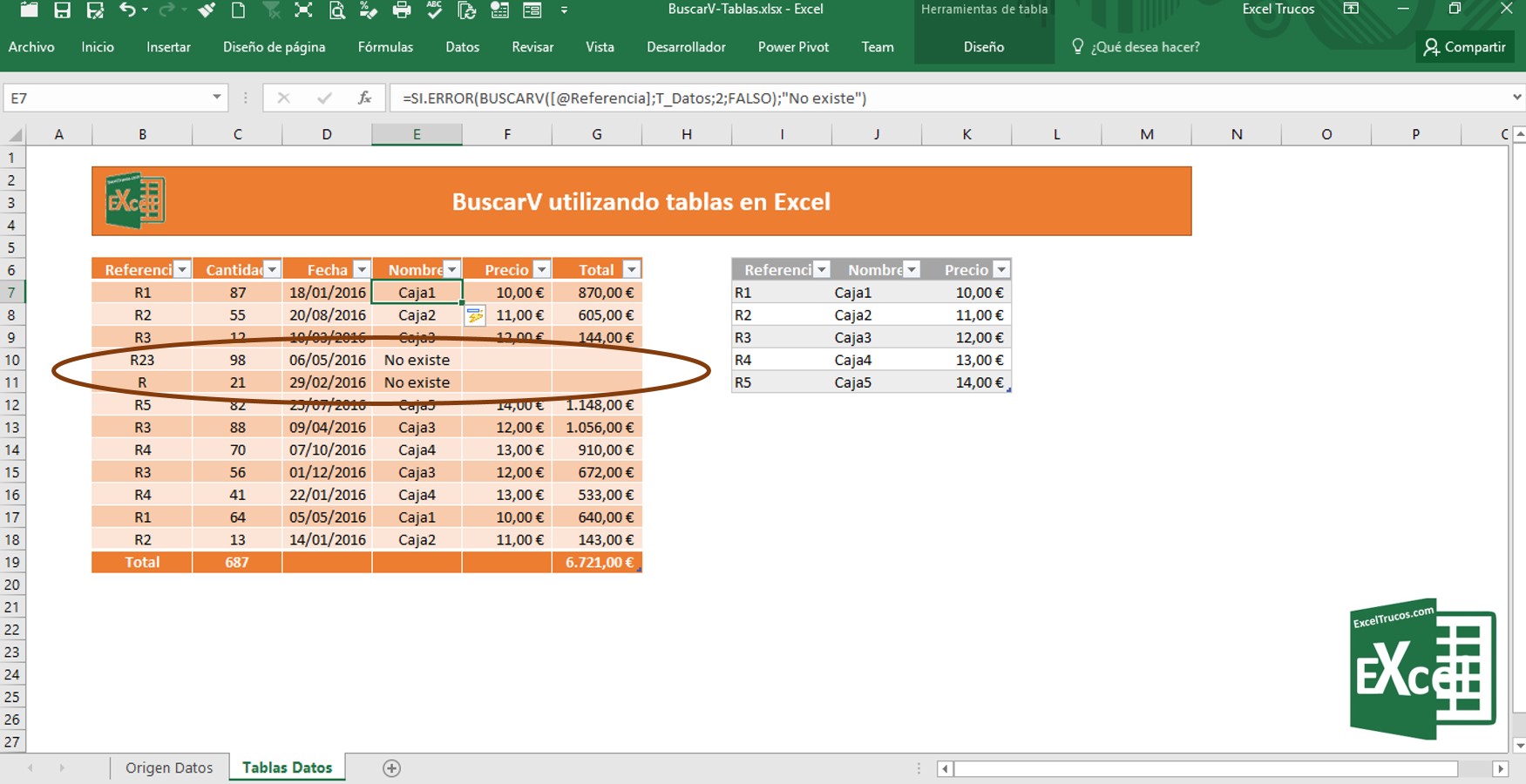1526x784 pixels.
Task: Open the Power Pivot ribbon tab
Action: coord(793,47)
